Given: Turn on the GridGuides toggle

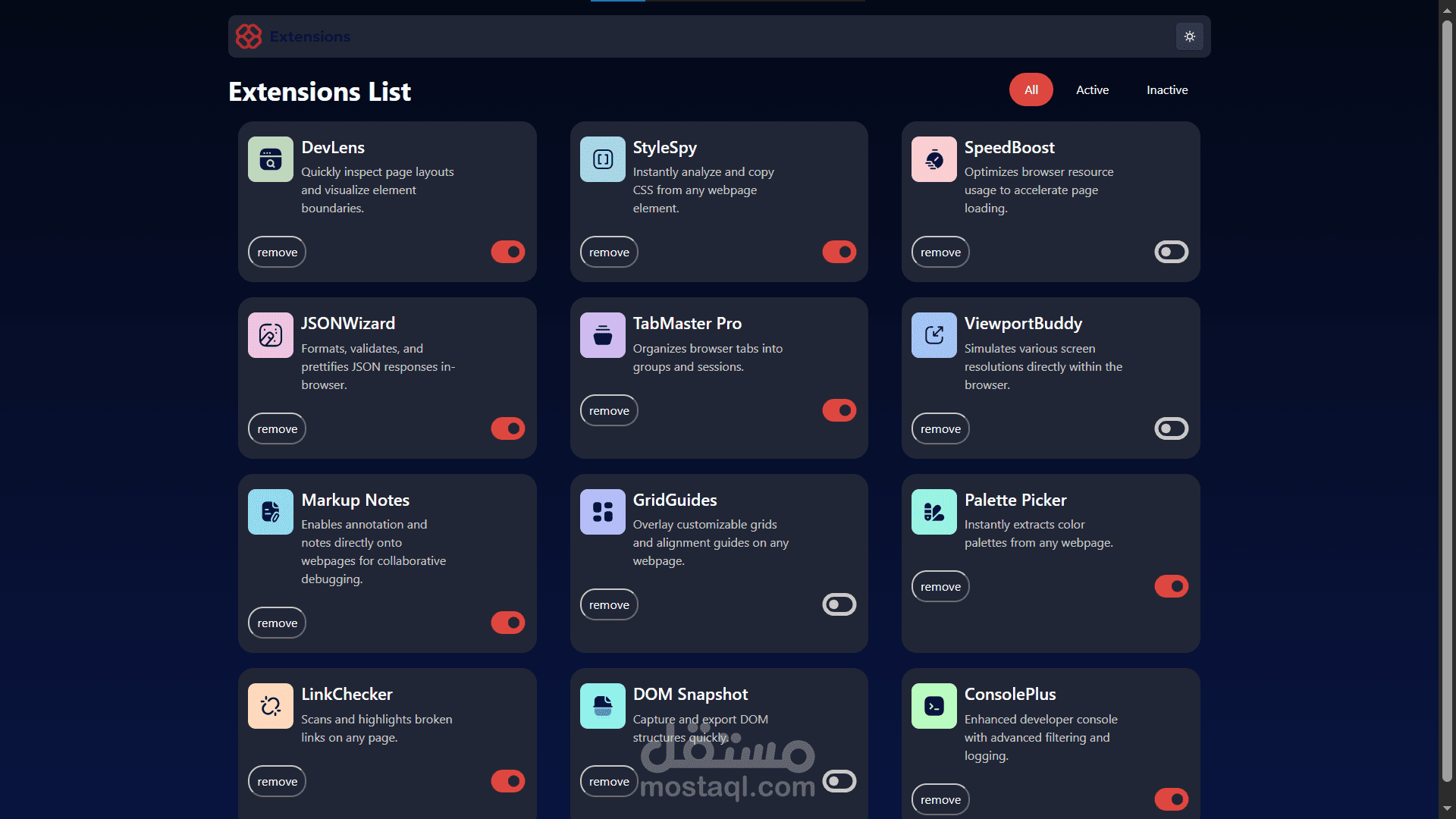Looking at the screenshot, I should (x=839, y=604).
